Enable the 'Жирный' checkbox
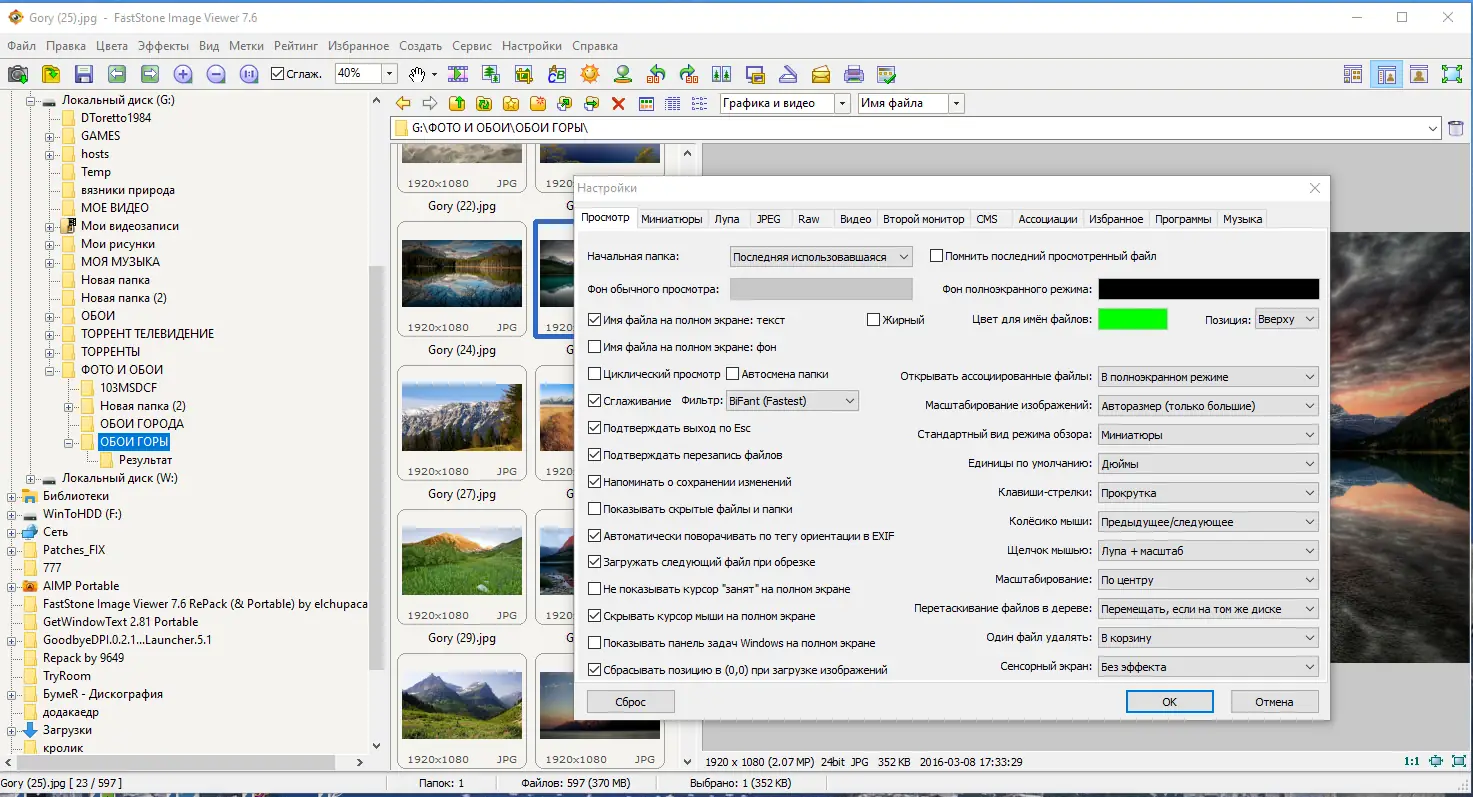The width and height of the screenshot is (1473, 797). pos(873,318)
